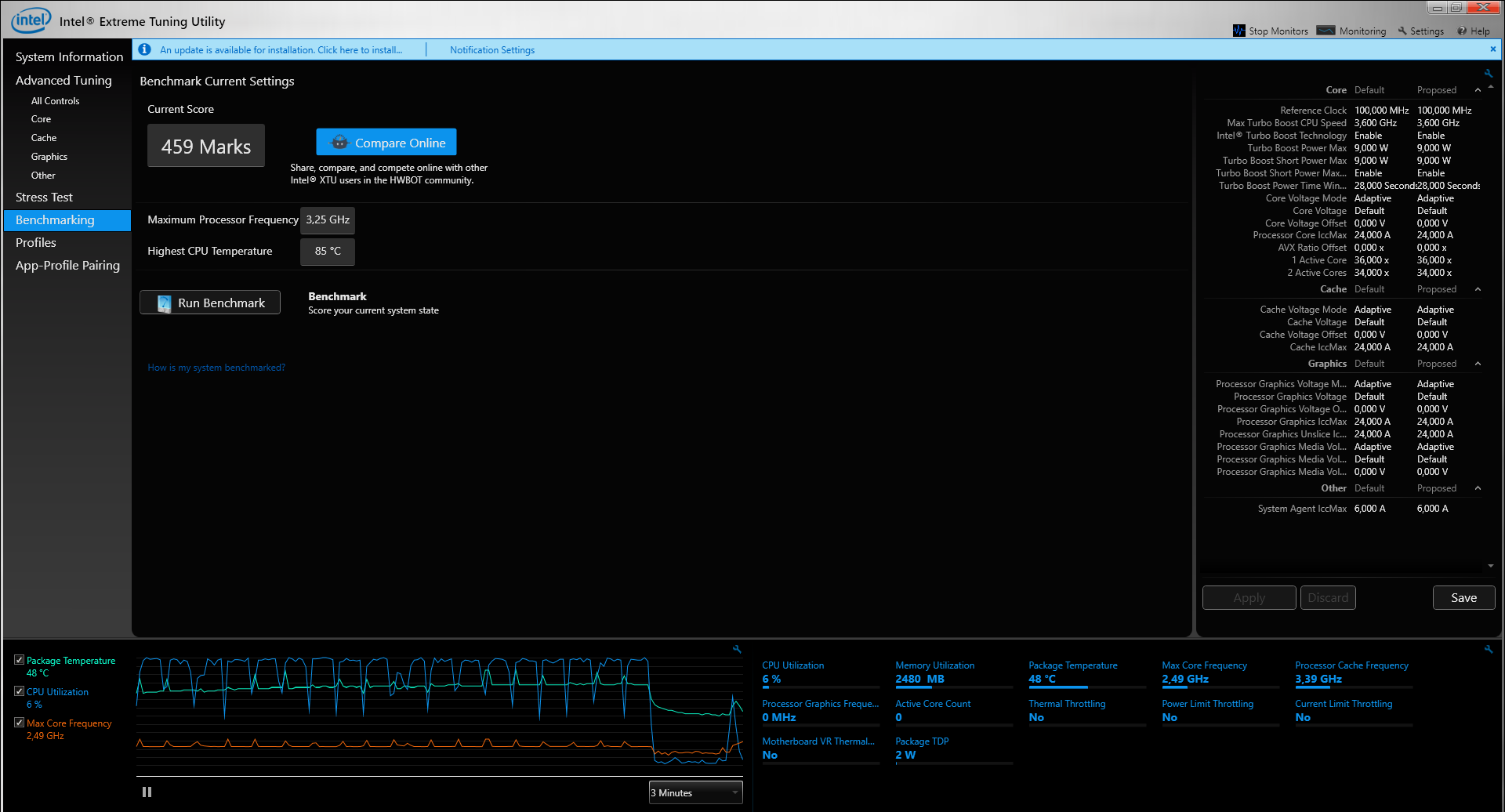Toggle the CPU Utilization checkbox
1505x812 pixels.
(19, 691)
